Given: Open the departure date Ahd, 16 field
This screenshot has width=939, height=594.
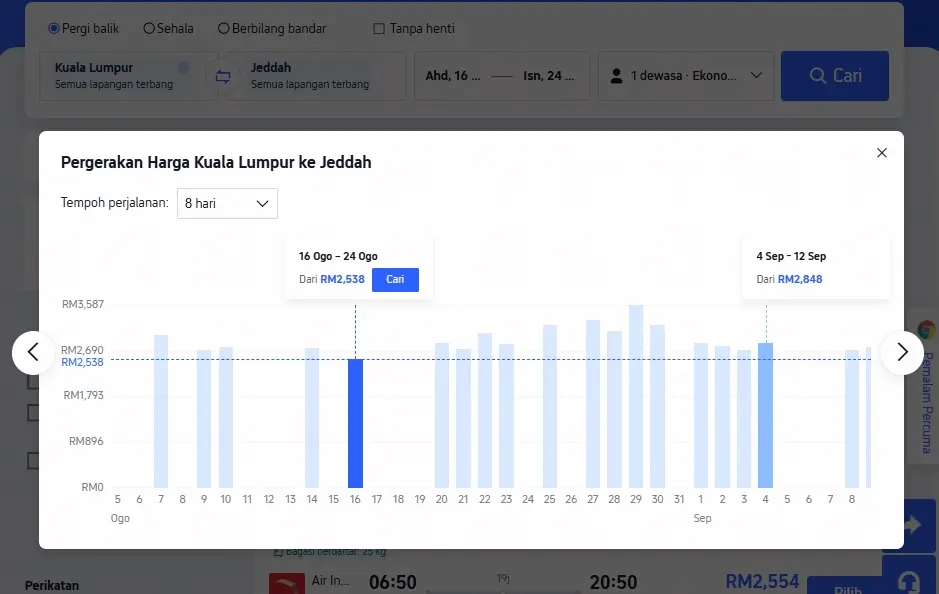Looking at the screenshot, I should click(453, 75).
